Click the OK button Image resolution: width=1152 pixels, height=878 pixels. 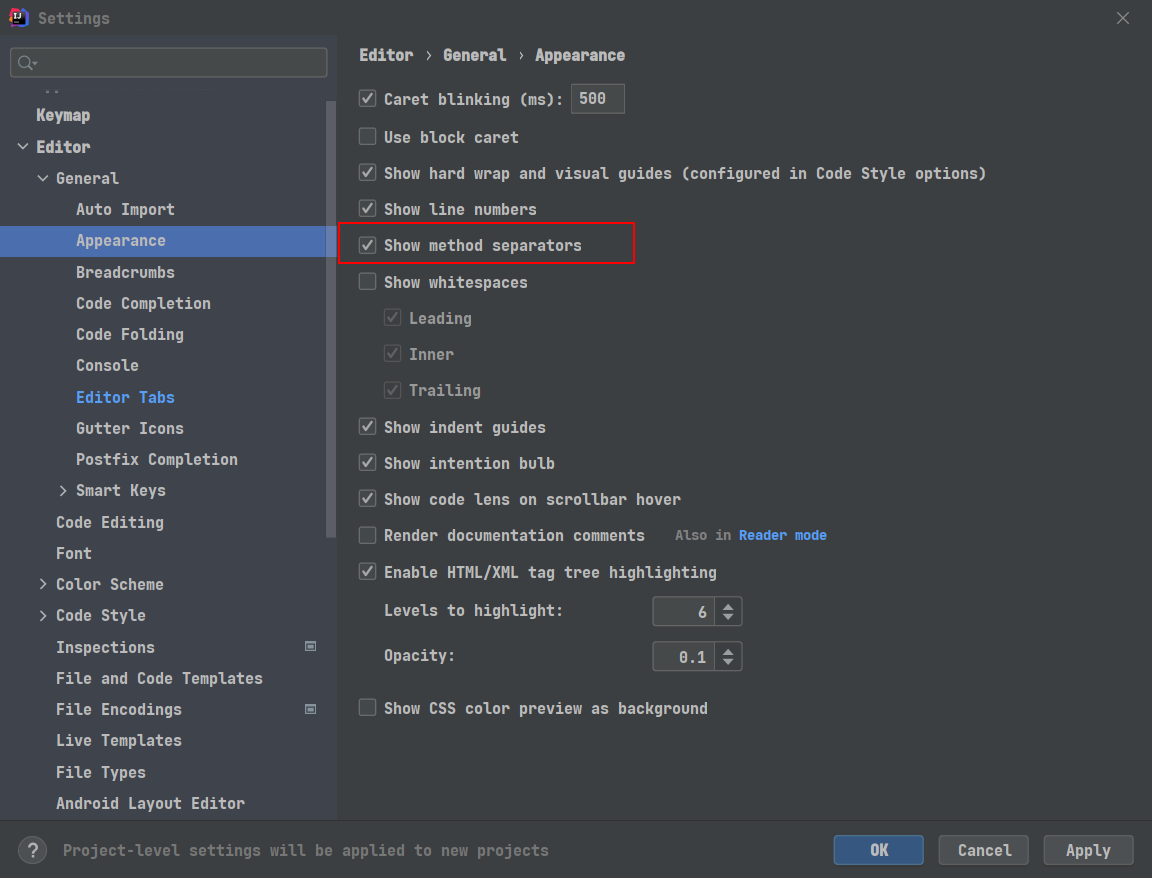click(879, 850)
